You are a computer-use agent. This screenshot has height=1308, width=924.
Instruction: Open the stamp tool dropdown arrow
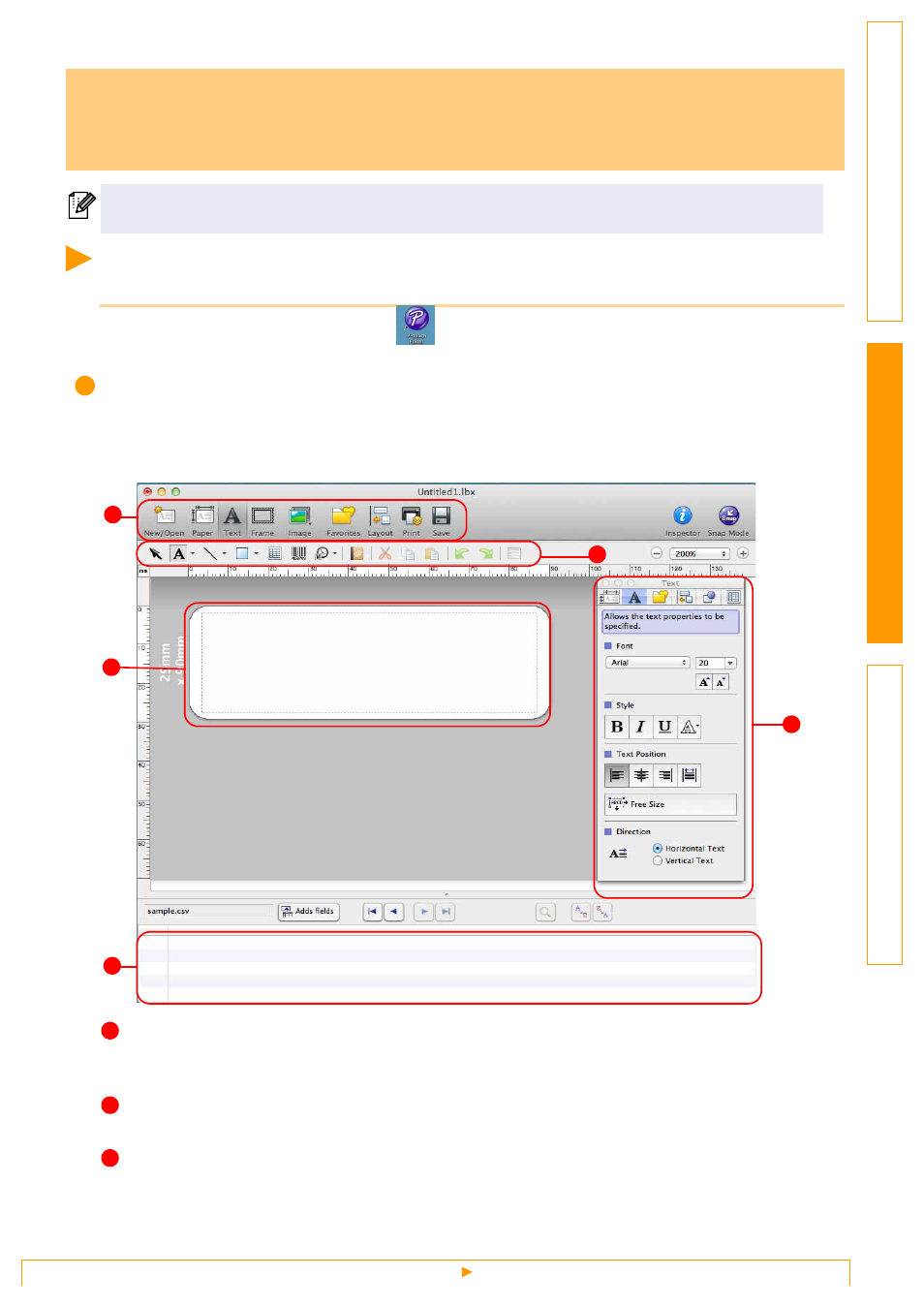tap(335, 553)
